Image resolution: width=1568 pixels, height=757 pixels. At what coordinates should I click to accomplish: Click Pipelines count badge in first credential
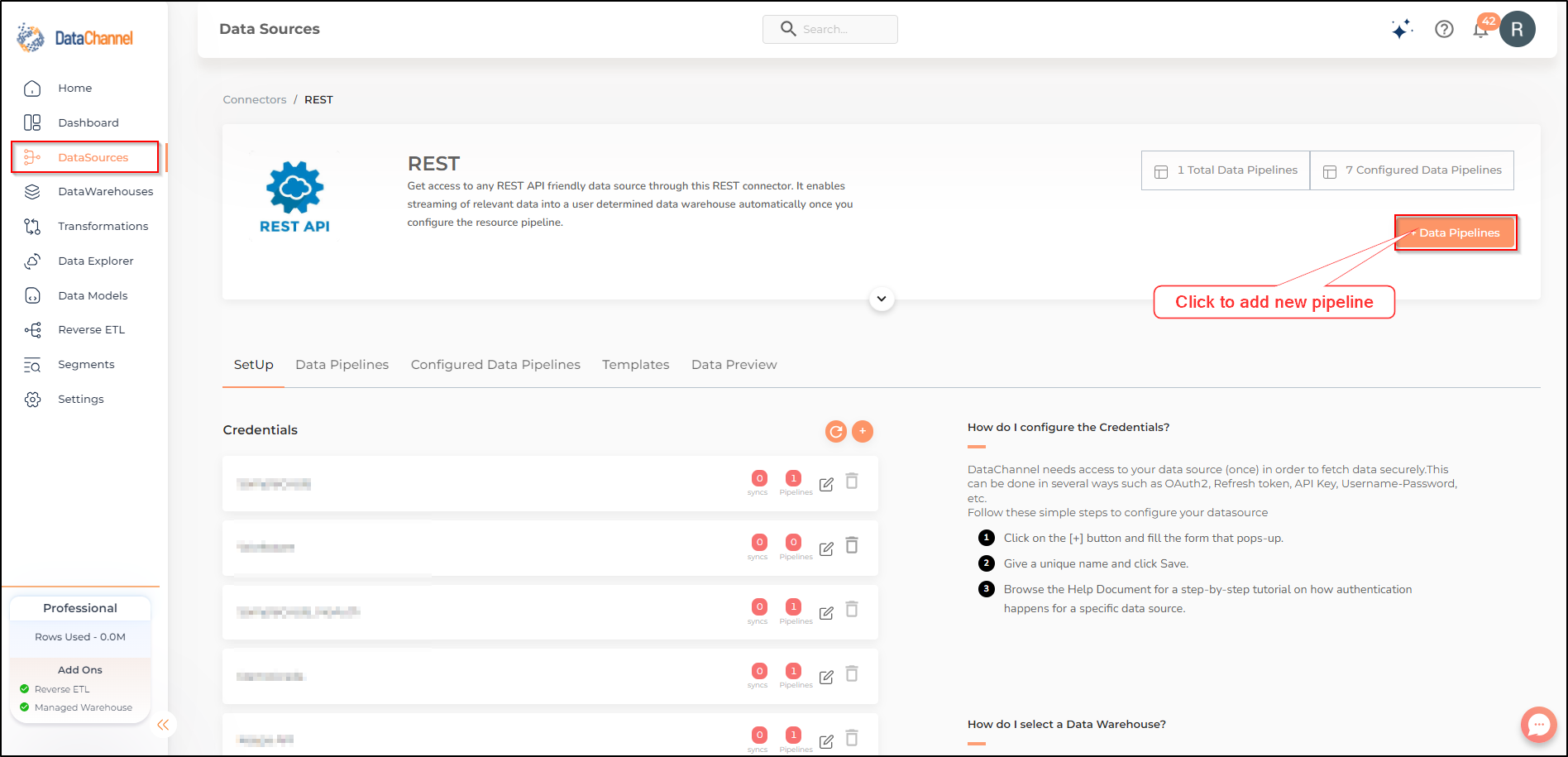click(793, 478)
